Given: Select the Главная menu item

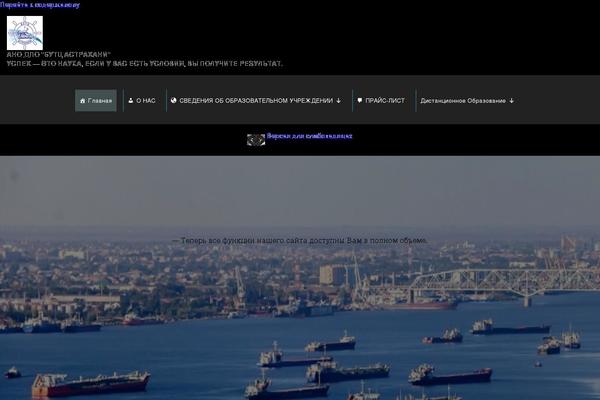Looking at the screenshot, I should click(x=96, y=101).
